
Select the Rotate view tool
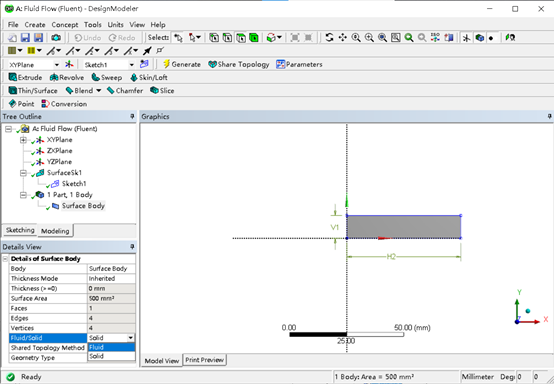point(329,37)
